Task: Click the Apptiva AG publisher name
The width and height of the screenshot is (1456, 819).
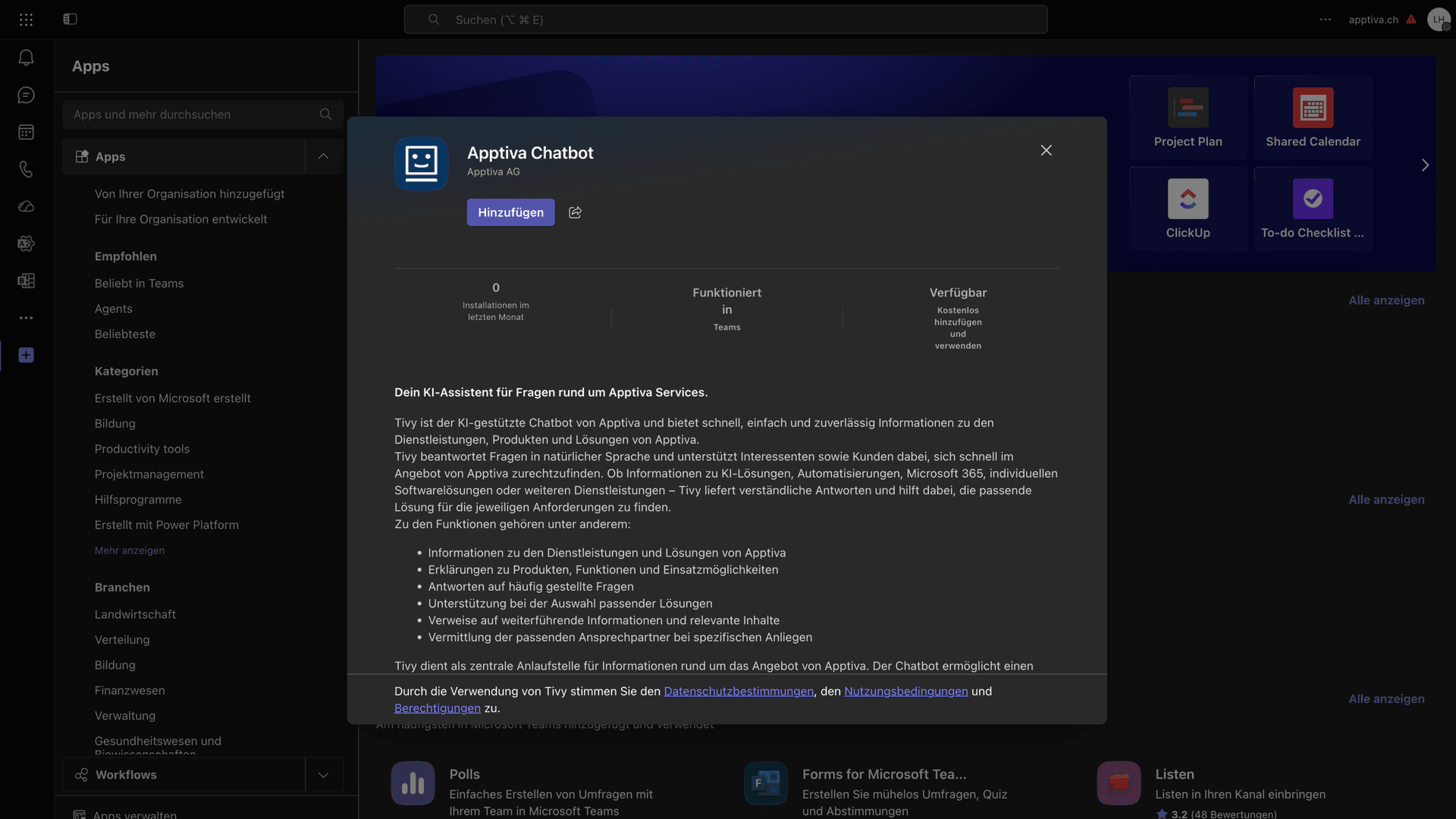Action: pos(494,172)
